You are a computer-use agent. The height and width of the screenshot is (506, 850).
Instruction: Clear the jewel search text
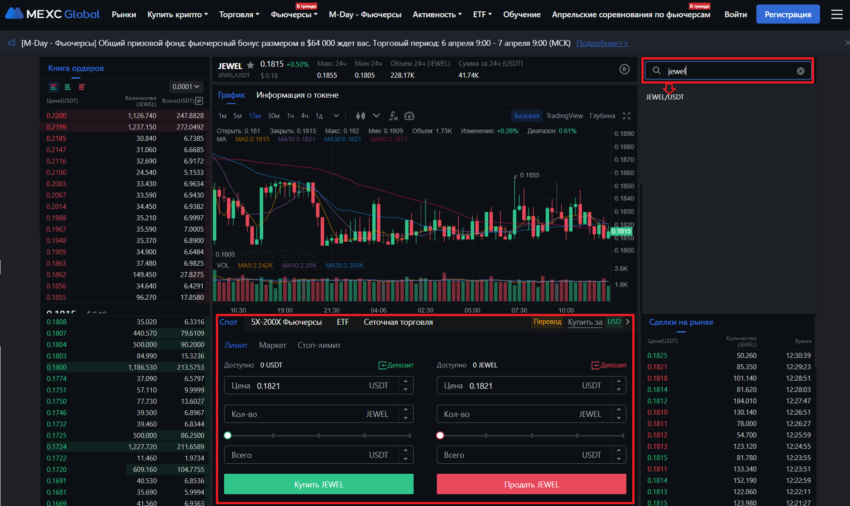(x=801, y=71)
